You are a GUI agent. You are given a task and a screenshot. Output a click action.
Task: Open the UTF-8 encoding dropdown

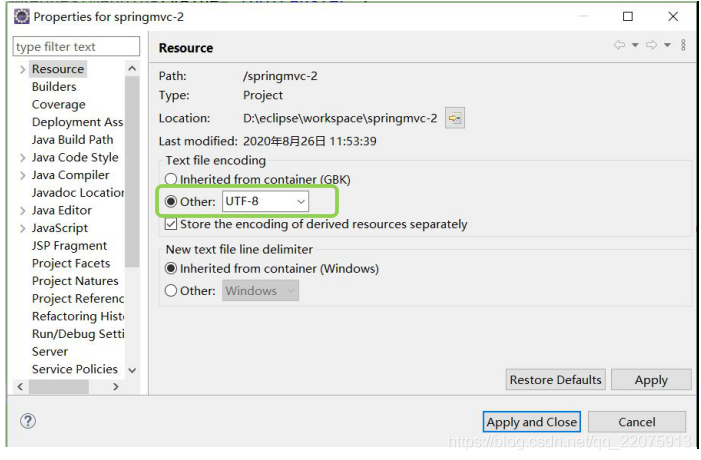click(265, 202)
